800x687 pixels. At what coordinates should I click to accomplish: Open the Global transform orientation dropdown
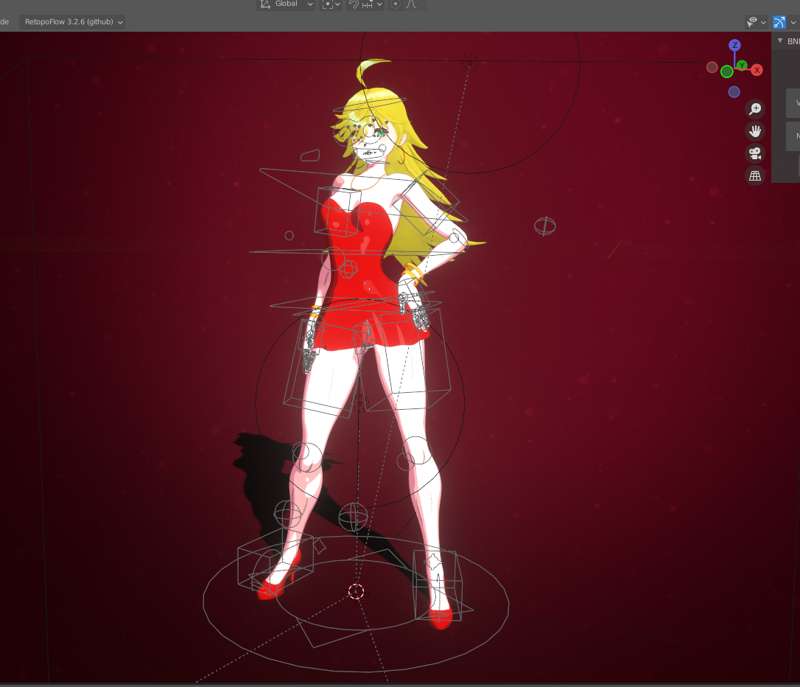coord(287,4)
